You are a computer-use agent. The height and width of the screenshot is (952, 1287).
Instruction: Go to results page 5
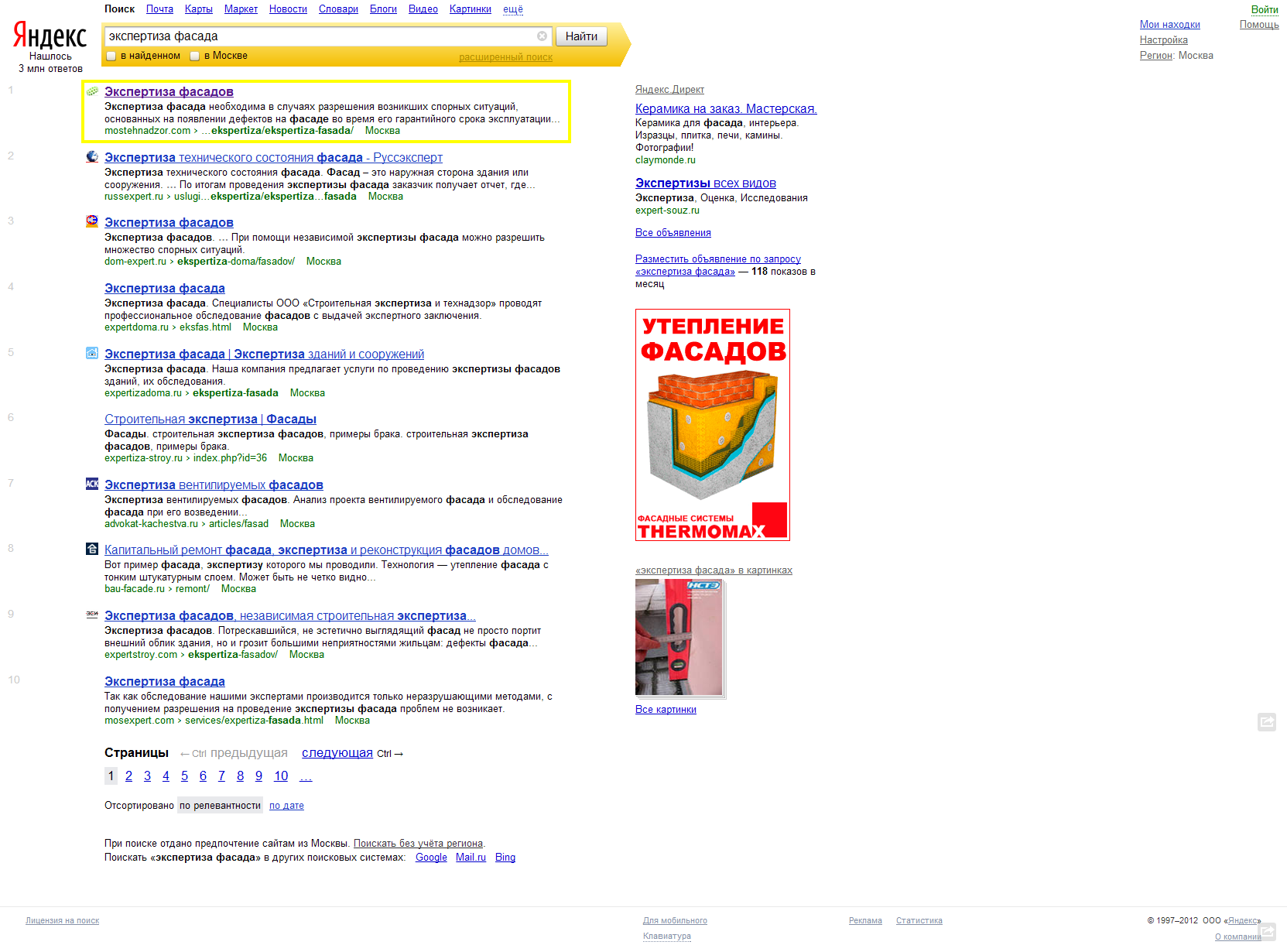click(x=184, y=776)
